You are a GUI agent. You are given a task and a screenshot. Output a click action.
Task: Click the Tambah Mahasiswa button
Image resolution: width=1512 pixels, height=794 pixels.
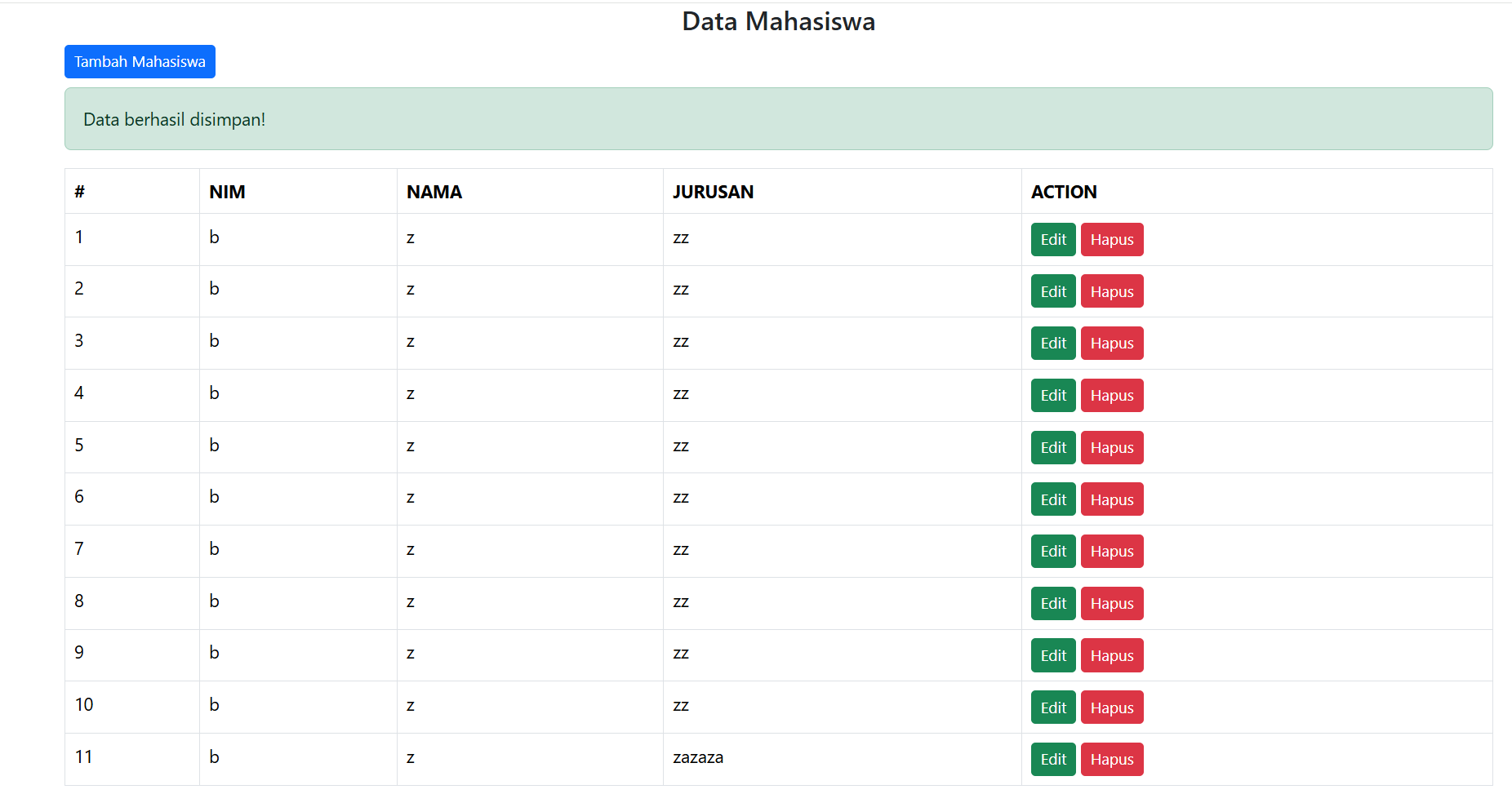click(x=140, y=62)
